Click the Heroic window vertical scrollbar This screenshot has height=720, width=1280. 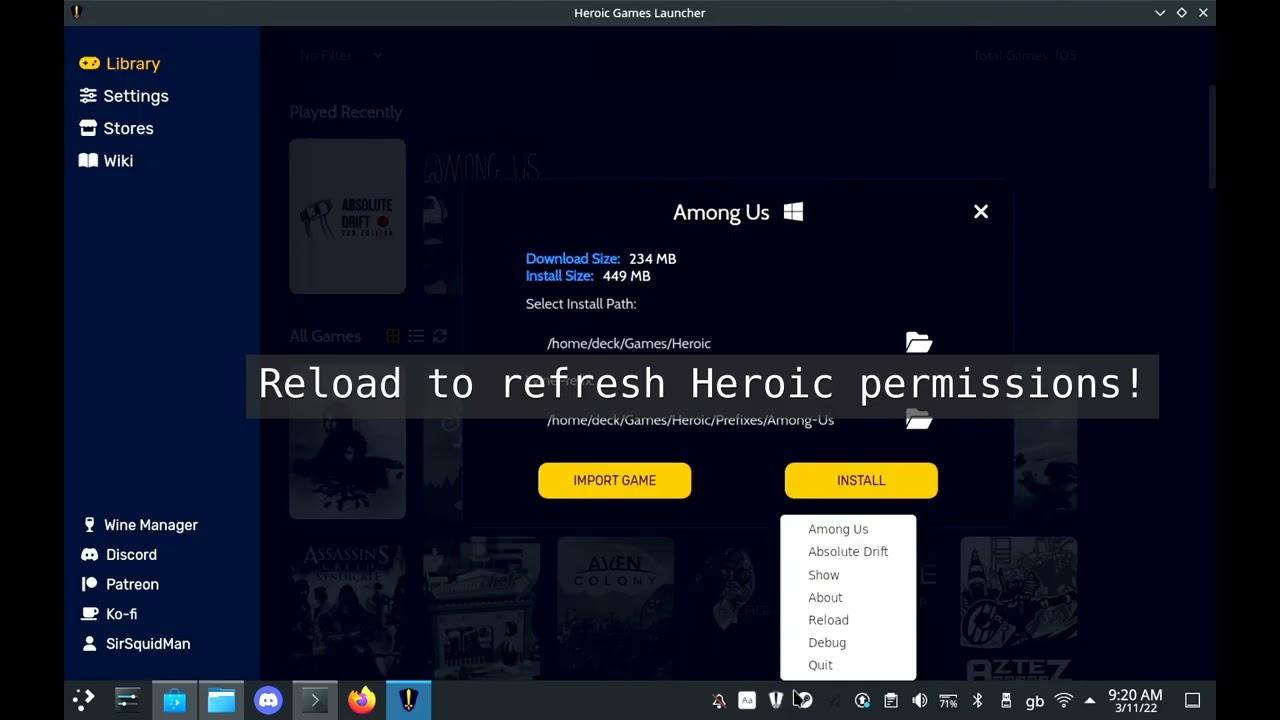click(1212, 135)
